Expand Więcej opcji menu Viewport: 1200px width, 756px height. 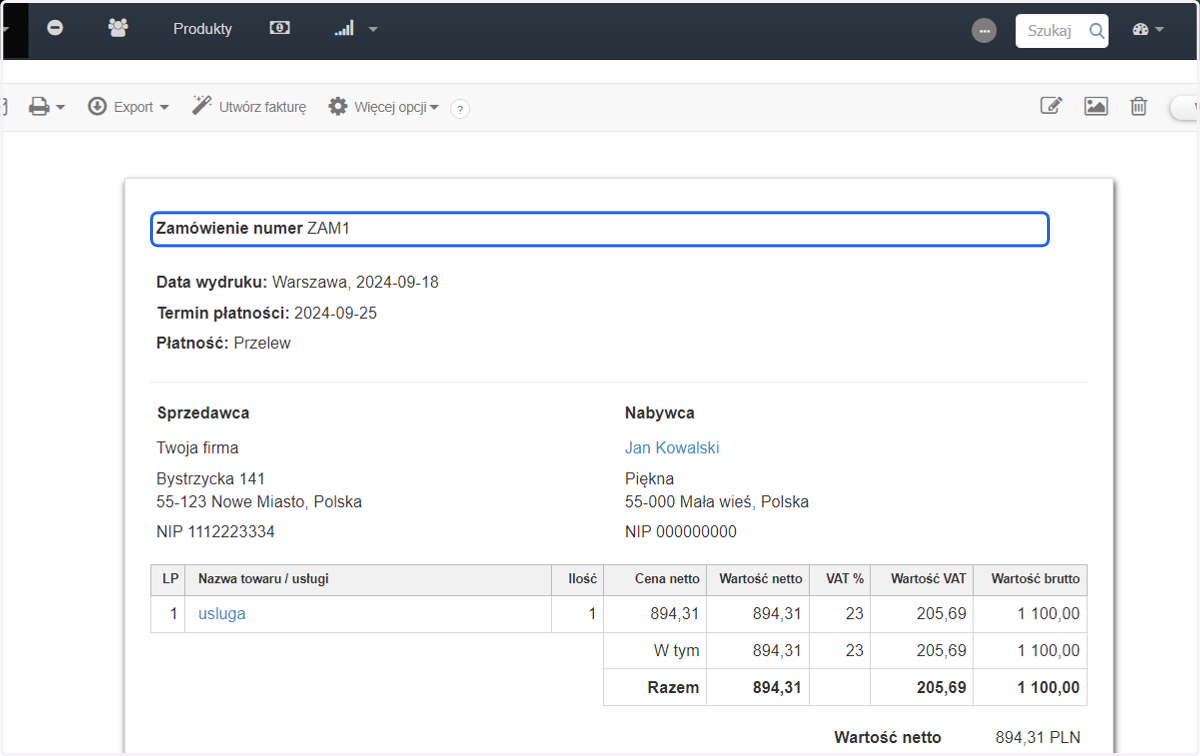click(x=384, y=107)
